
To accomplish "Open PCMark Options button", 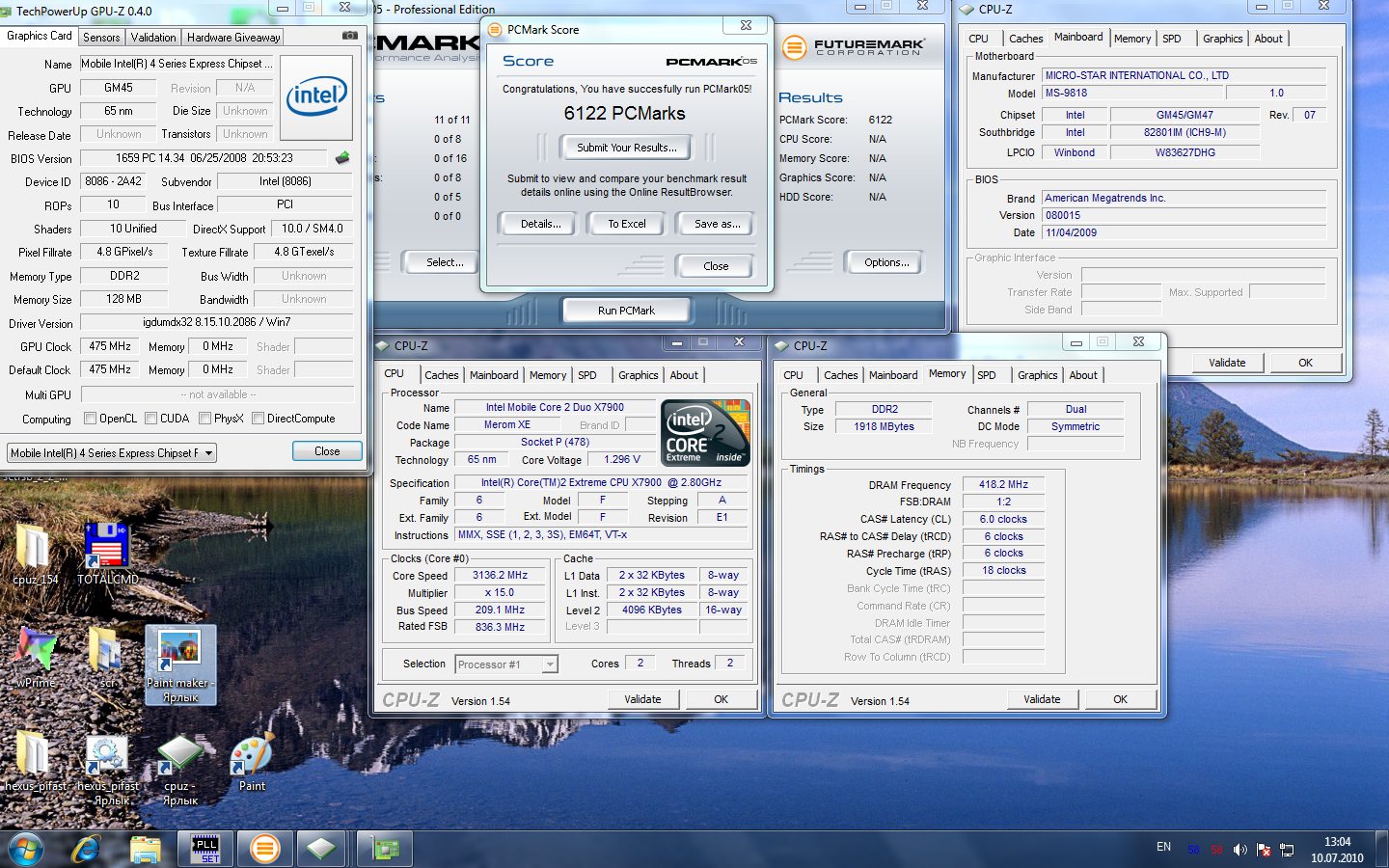I will [x=886, y=262].
